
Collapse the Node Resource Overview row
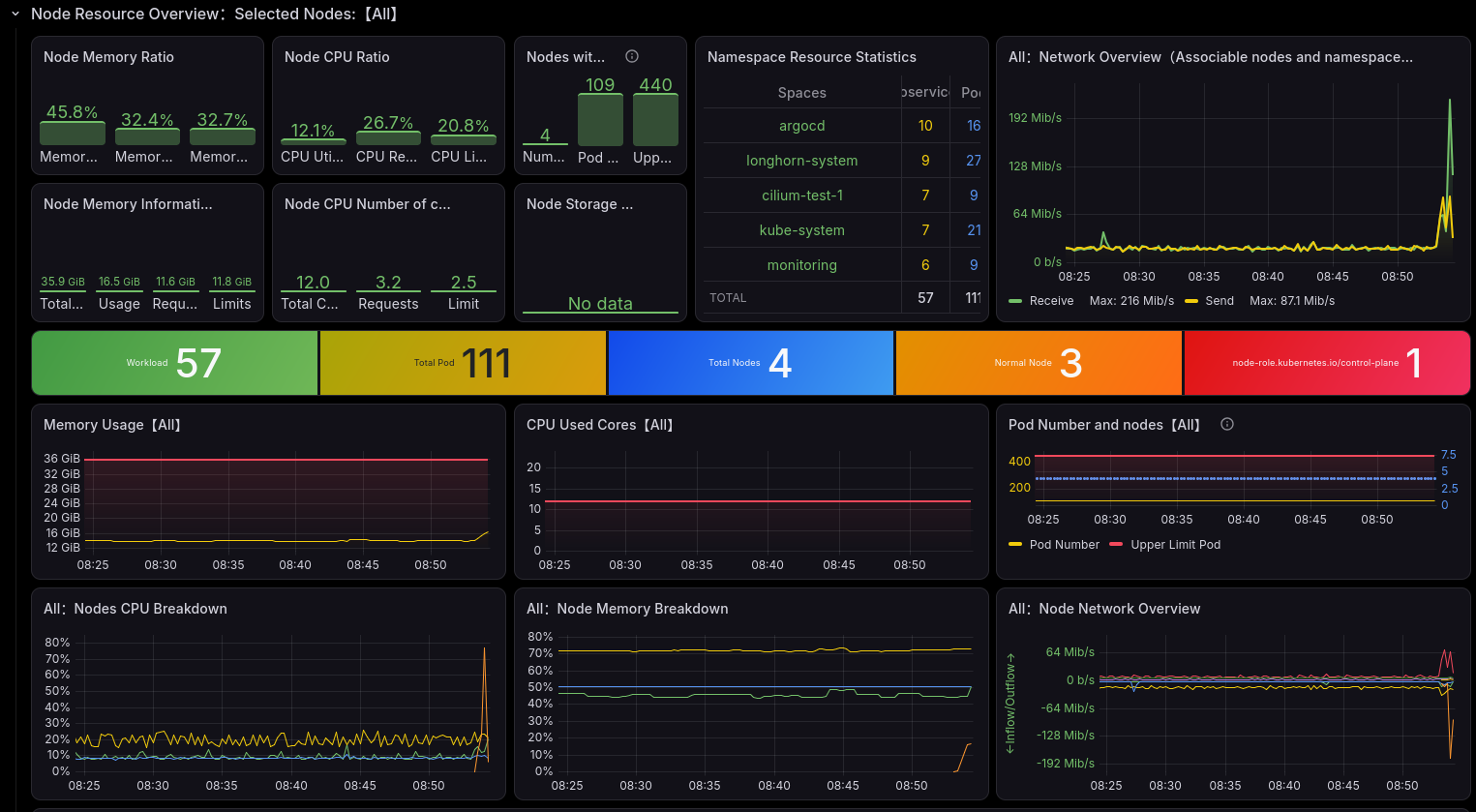15,15
